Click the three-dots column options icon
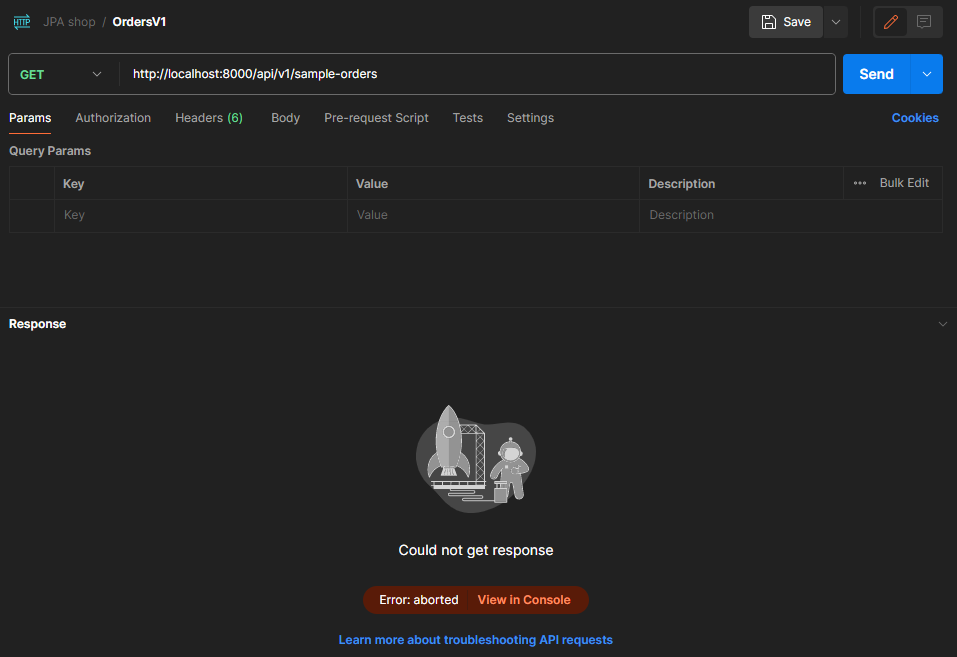 pyautogui.click(x=860, y=183)
